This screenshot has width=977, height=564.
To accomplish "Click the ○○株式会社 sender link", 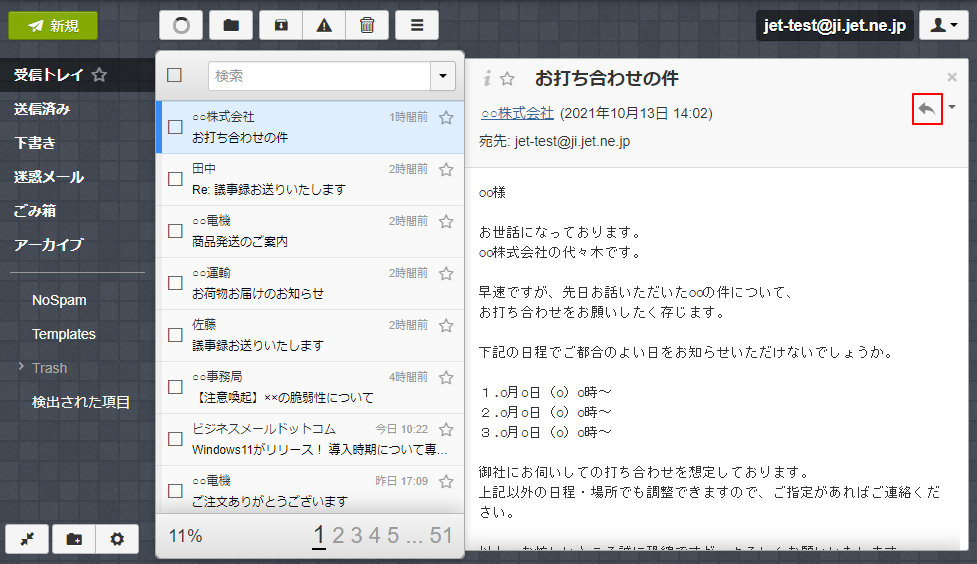I will point(516,113).
